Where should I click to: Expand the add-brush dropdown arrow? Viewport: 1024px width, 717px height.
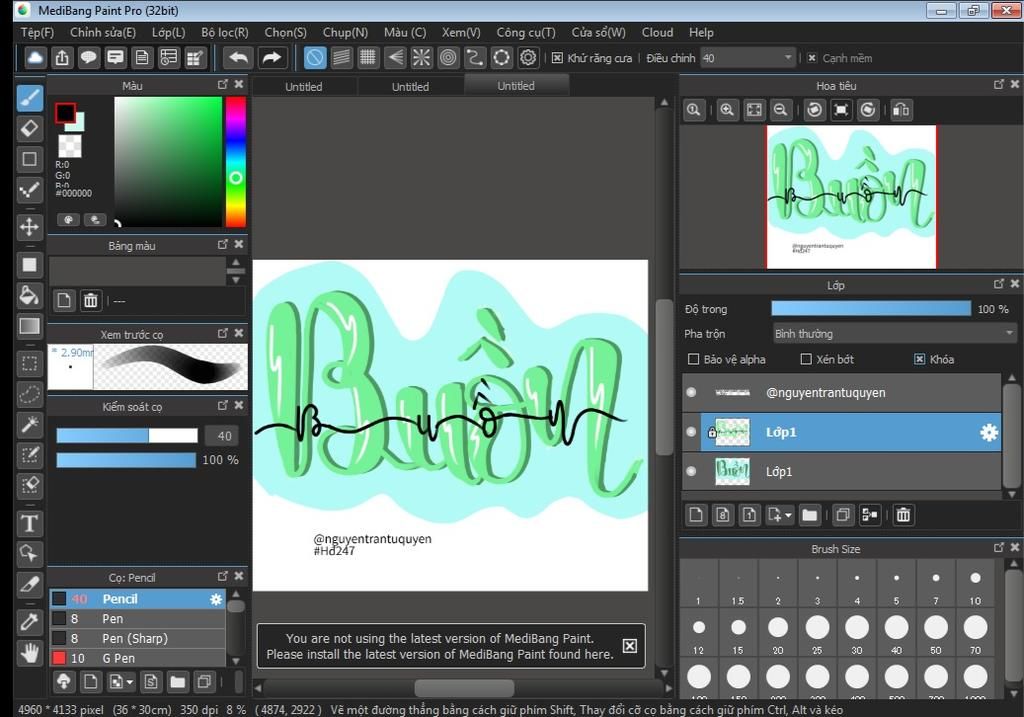click(130, 682)
